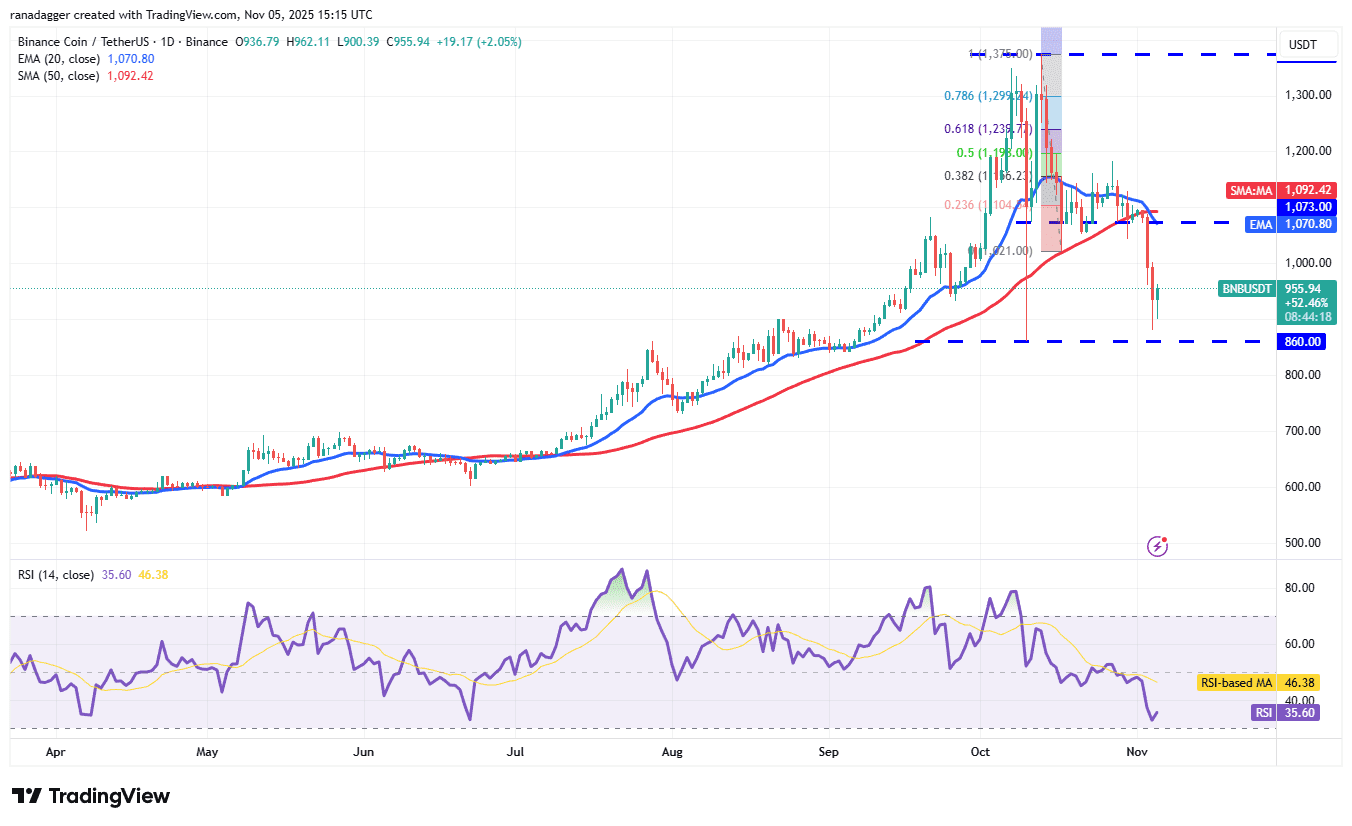Click the Oct label on the time axis
Viewport: 1352px width, 826px height.
coord(980,751)
